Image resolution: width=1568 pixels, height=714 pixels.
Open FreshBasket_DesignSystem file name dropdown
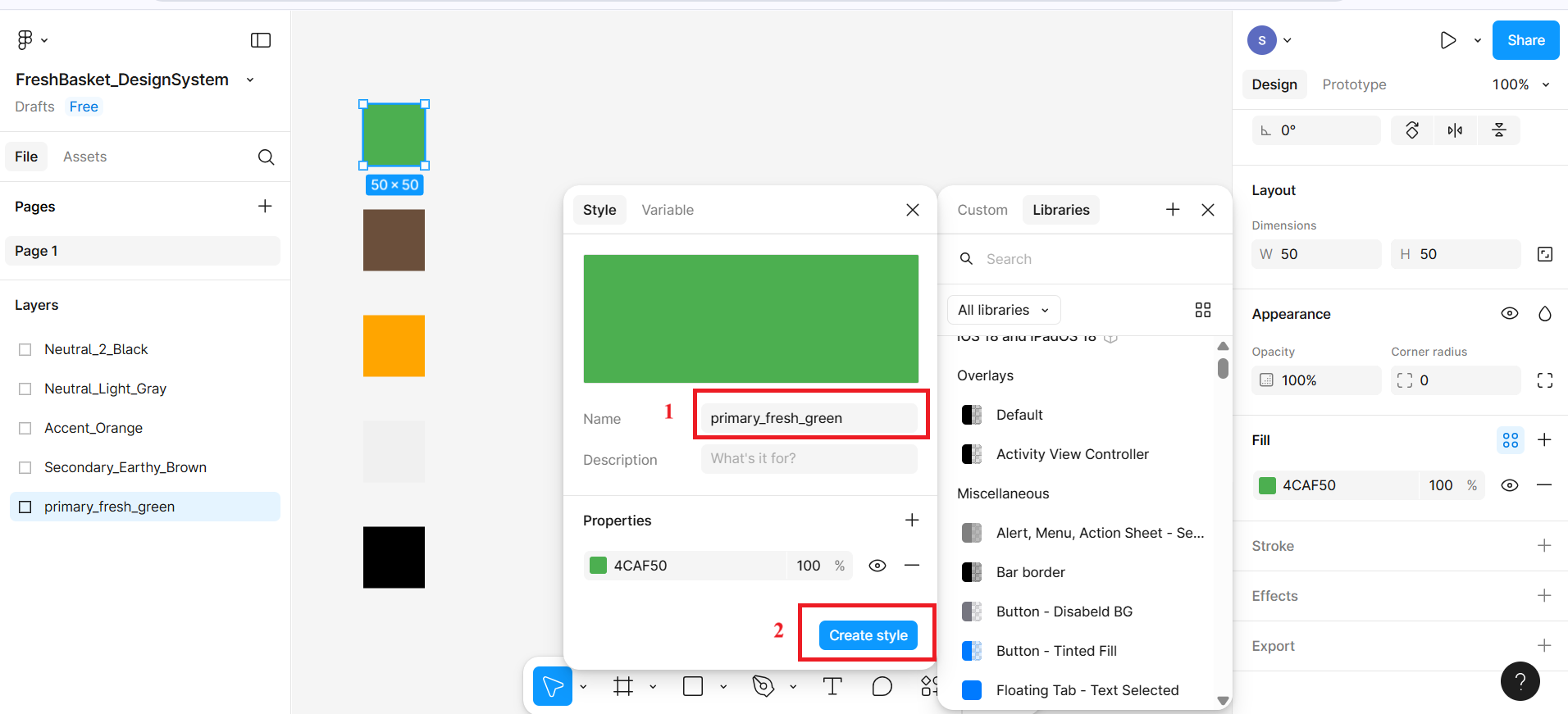click(x=250, y=80)
